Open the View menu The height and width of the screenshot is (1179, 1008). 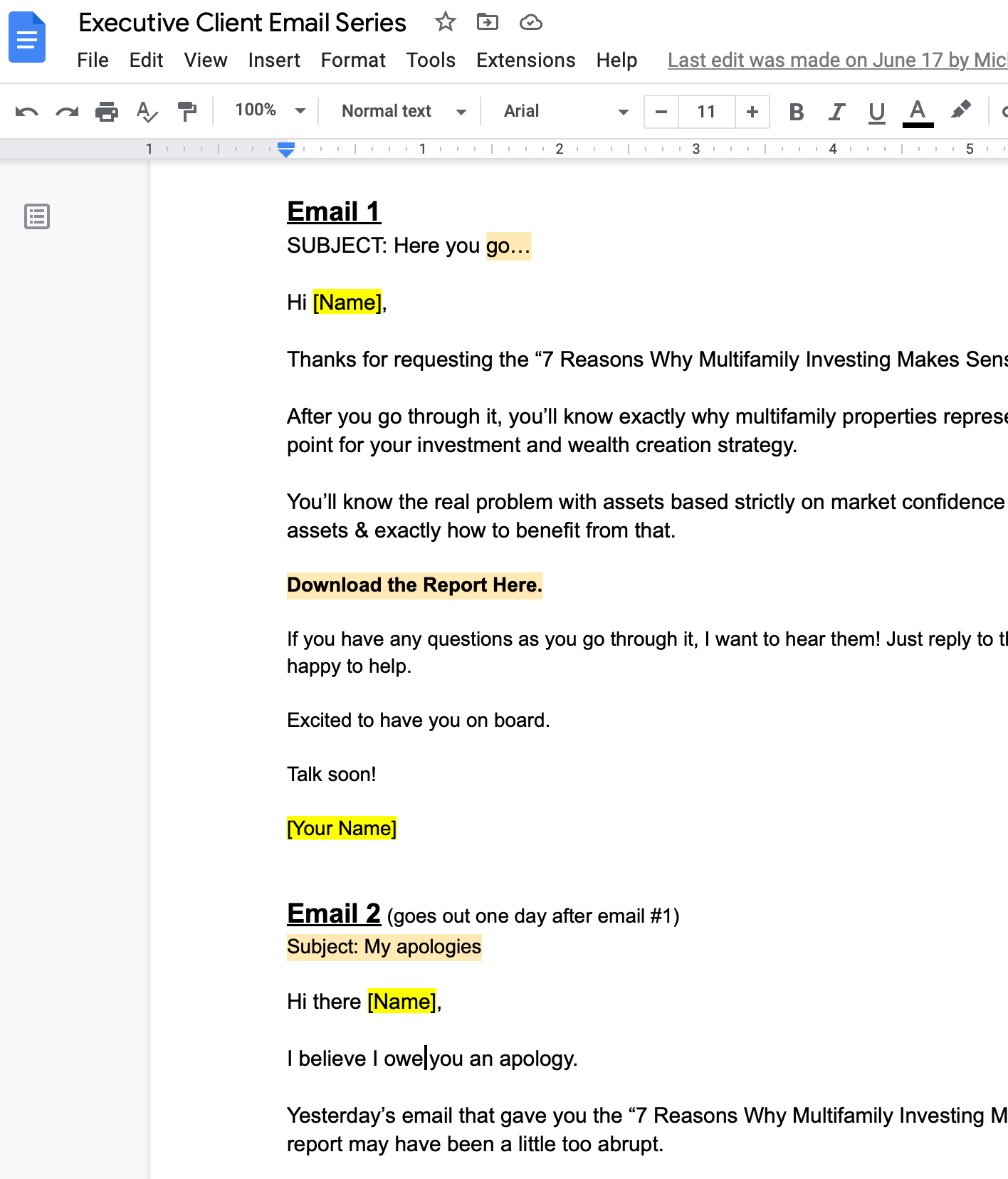[206, 61]
